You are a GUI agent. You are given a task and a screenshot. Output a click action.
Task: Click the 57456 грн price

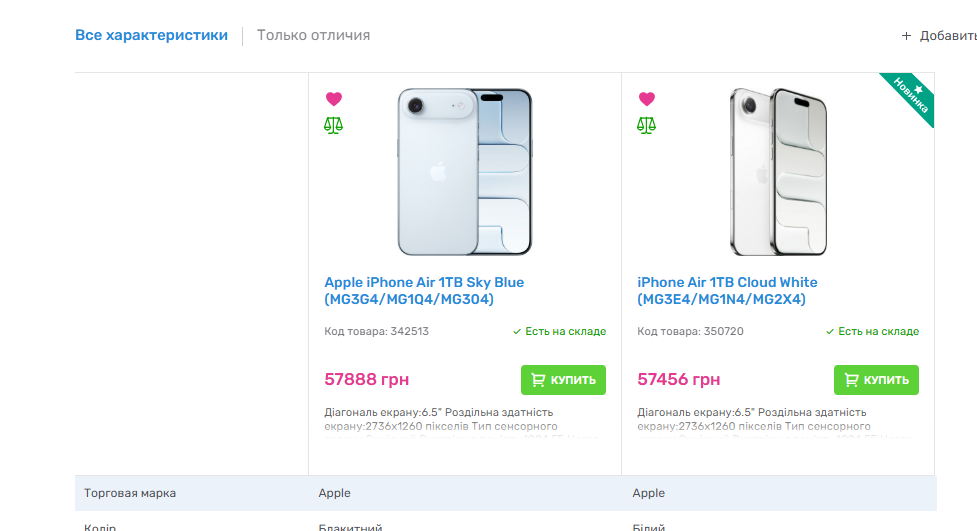click(679, 379)
